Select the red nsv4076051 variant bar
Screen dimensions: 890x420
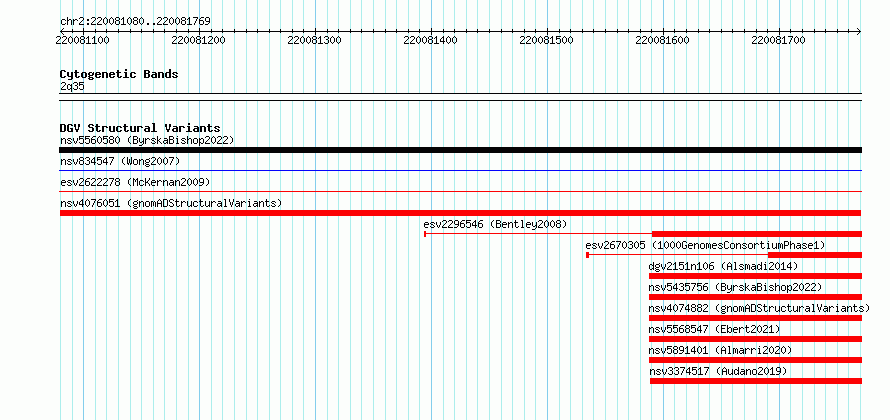coord(460,213)
